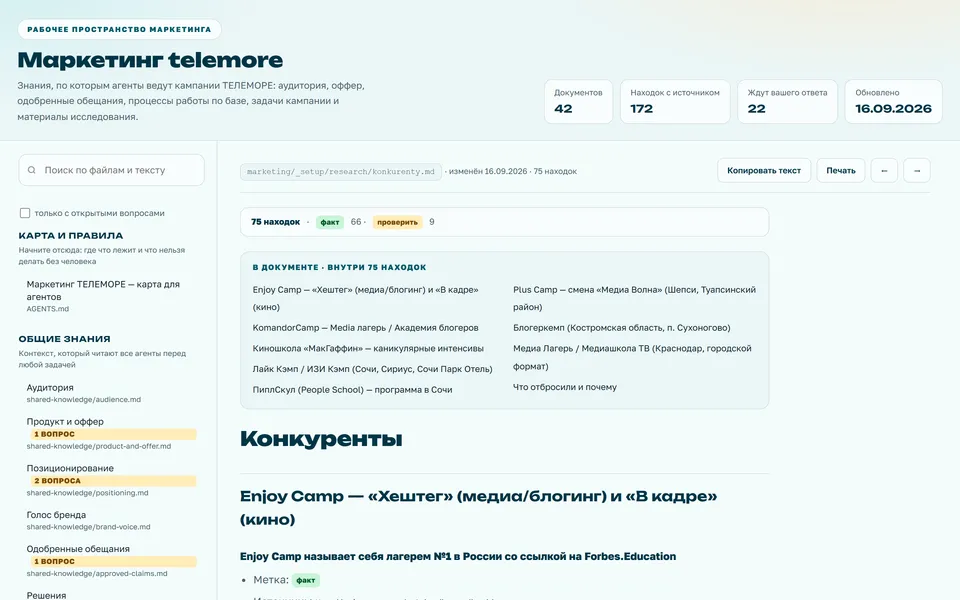The width and height of the screenshot is (960, 600).
Task: Go to «Блогеркемп (Костромская область)» section
Action: pos(621,328)
